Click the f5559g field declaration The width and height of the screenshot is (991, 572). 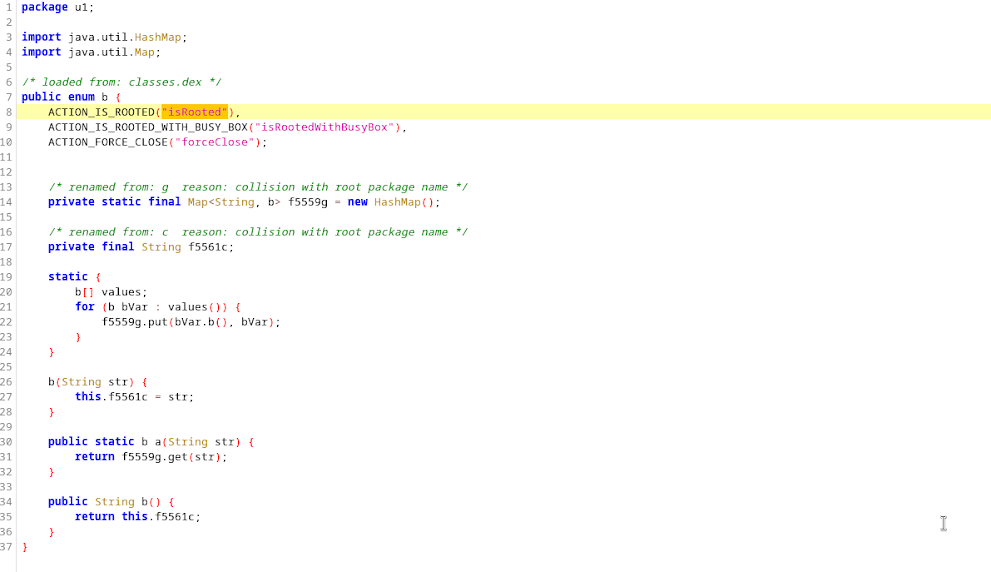coord(308,202)
